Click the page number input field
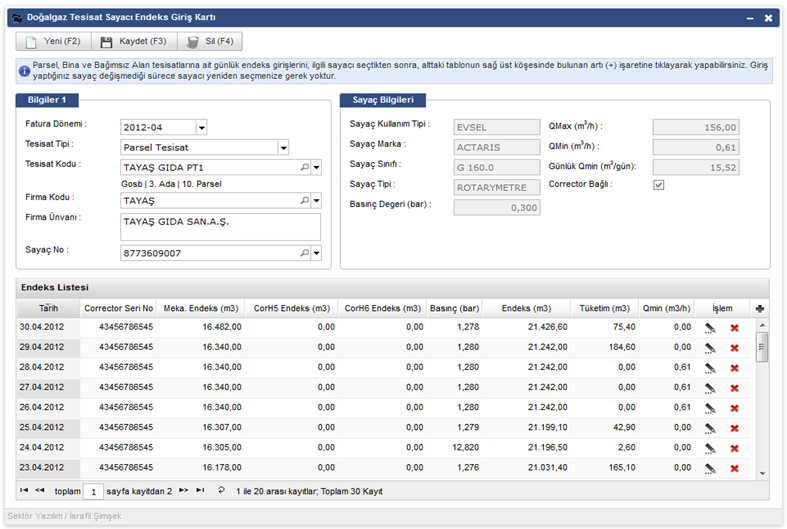Viewport: 787px width, 529px height. [x=93, y=491]
